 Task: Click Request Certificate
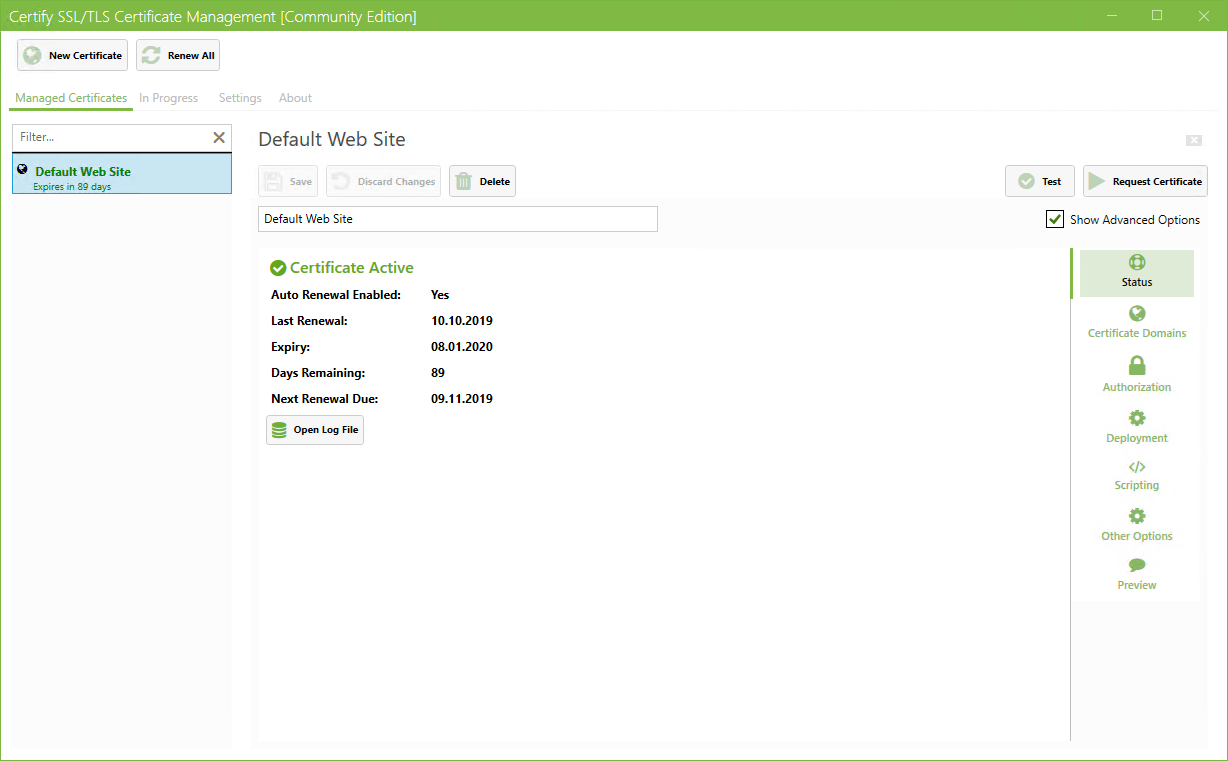pyautogui.click(x=1145, y=181)
